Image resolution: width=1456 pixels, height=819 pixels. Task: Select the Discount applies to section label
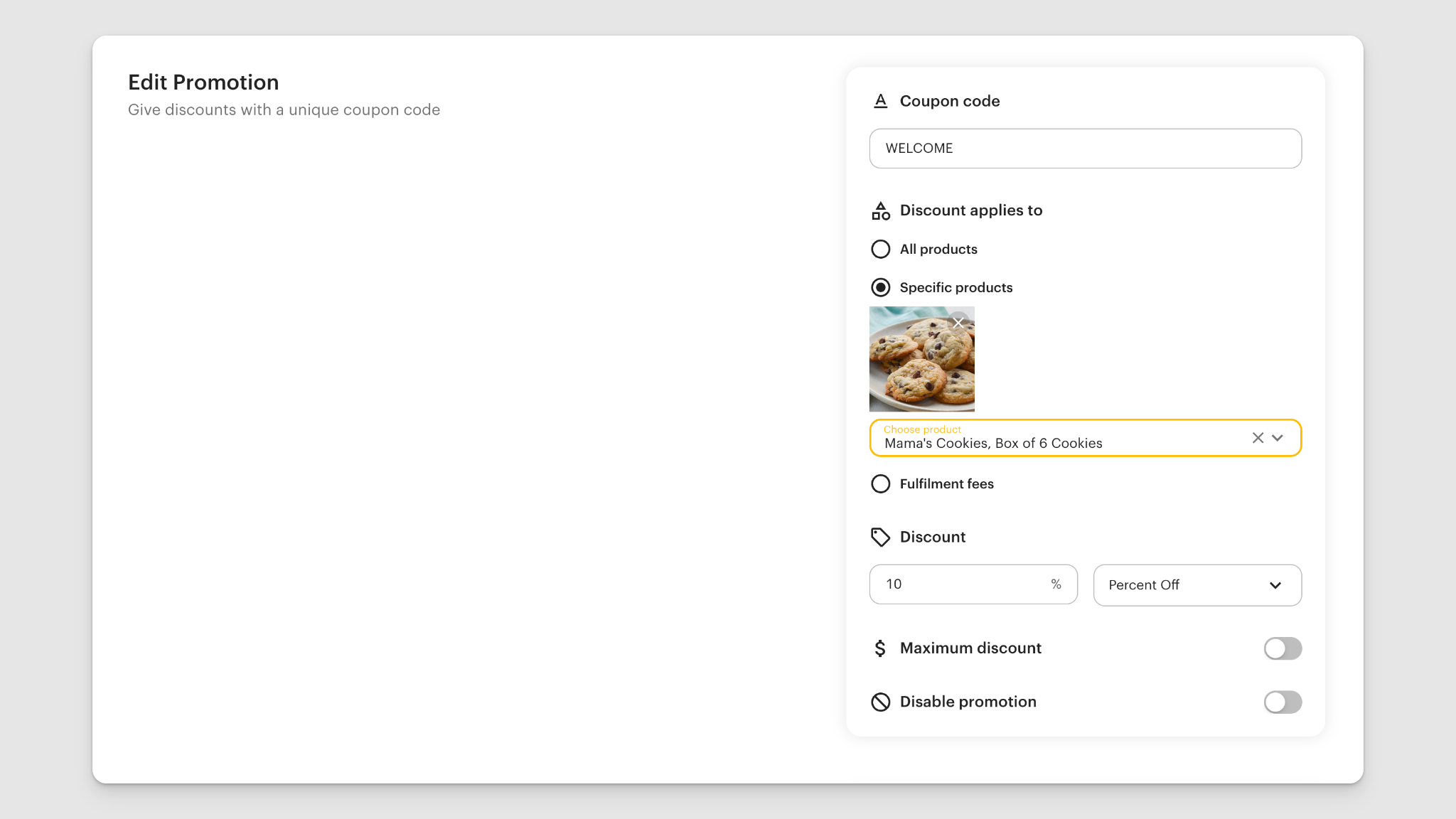tap(970, 210)
